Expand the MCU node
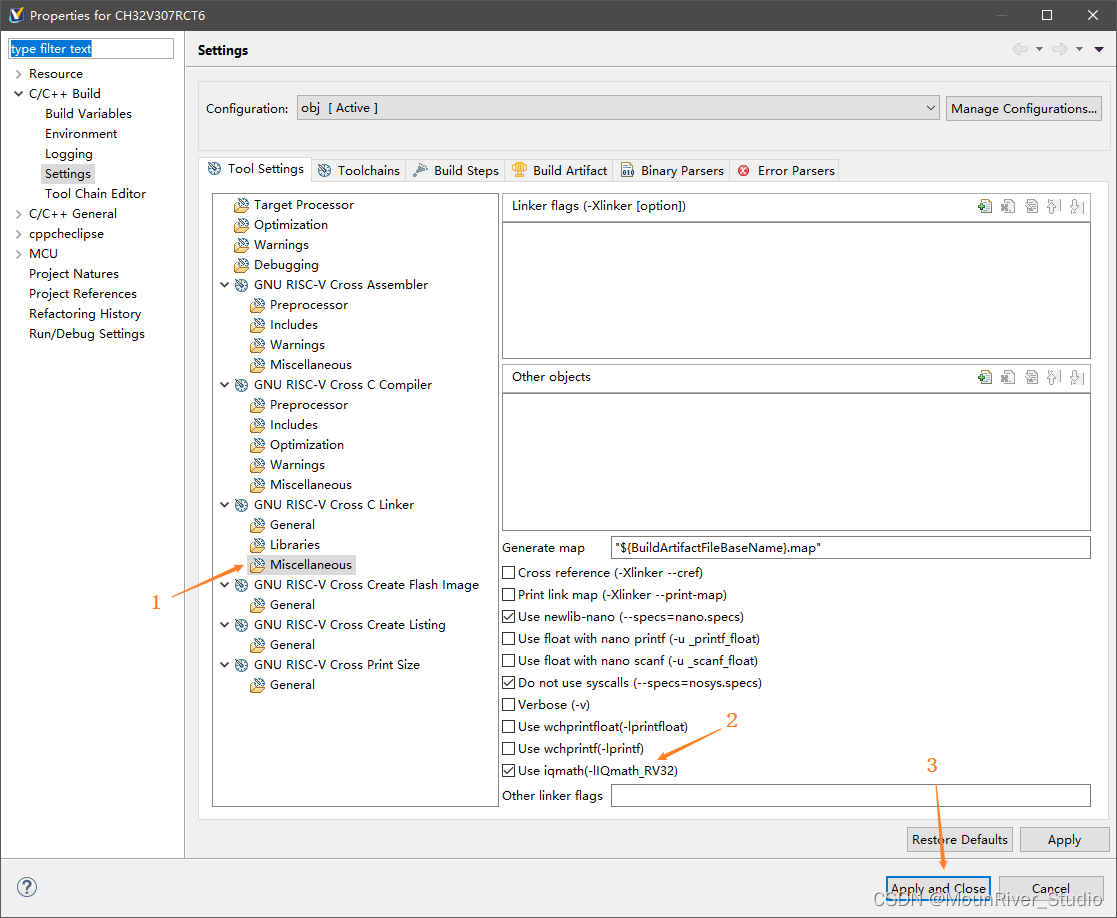The height and width of the screenshot is (918, 1117). (19, 254)
